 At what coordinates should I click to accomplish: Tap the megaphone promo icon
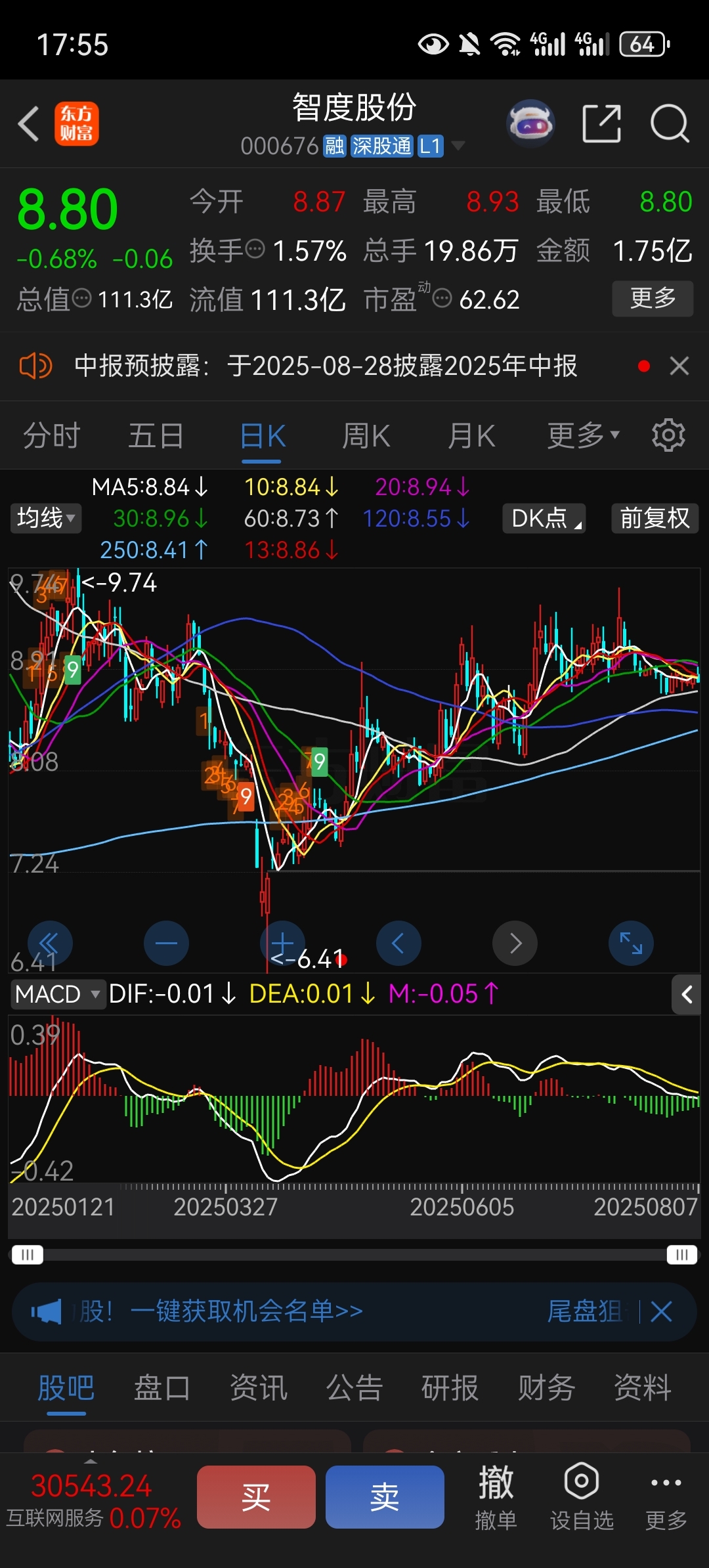(46, 1312)
